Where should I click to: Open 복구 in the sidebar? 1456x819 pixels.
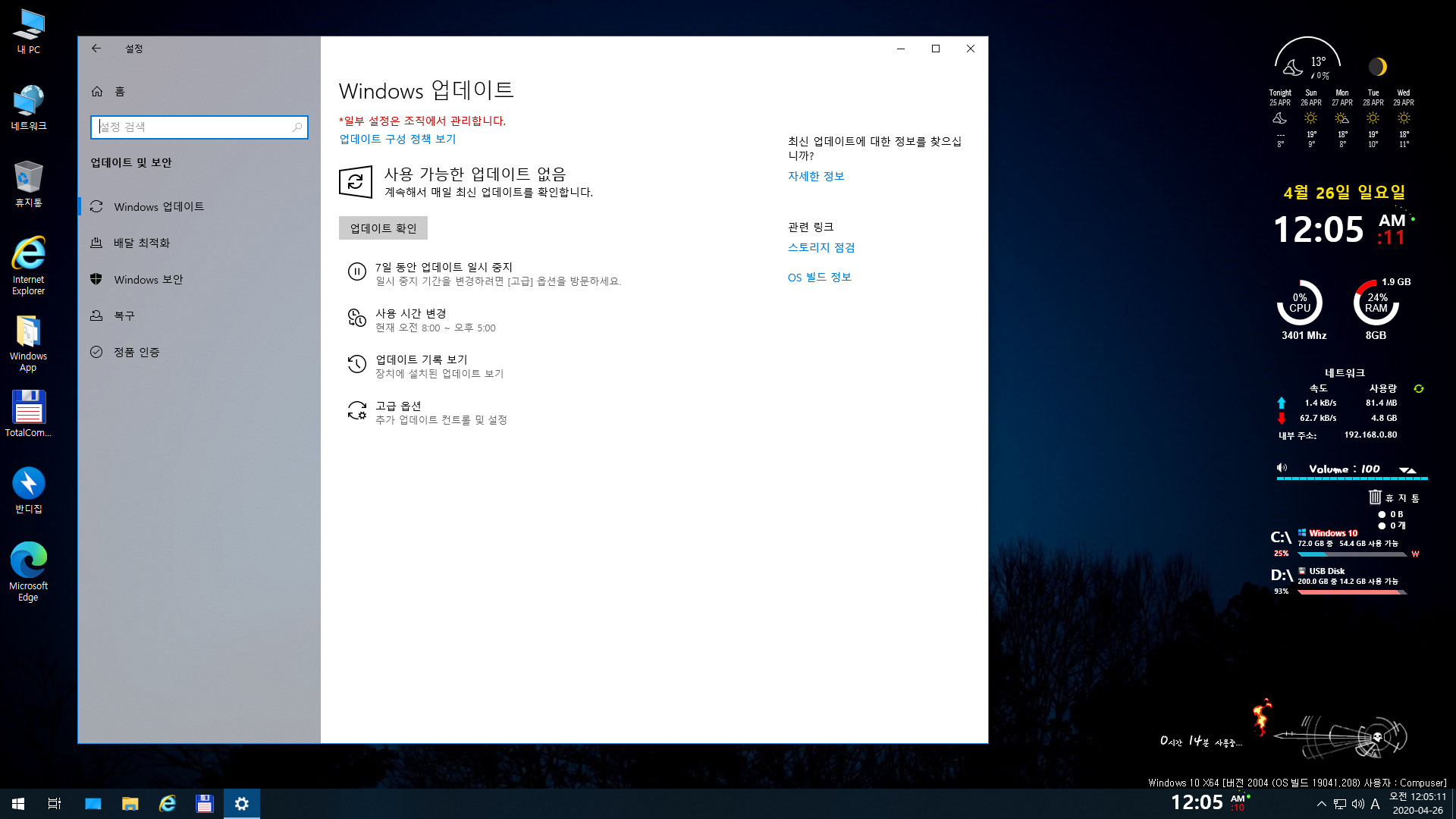pyautogui.click(x=199, y=315)
